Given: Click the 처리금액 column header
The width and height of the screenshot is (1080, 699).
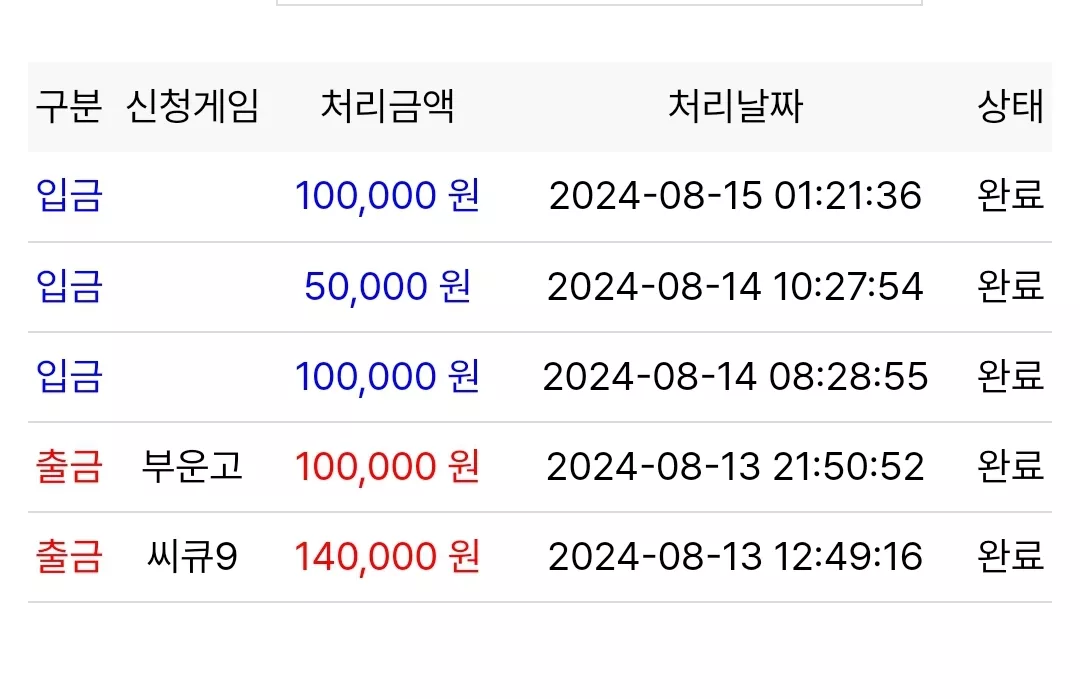Looking at the screenshot, I should (x=388, y=107).
